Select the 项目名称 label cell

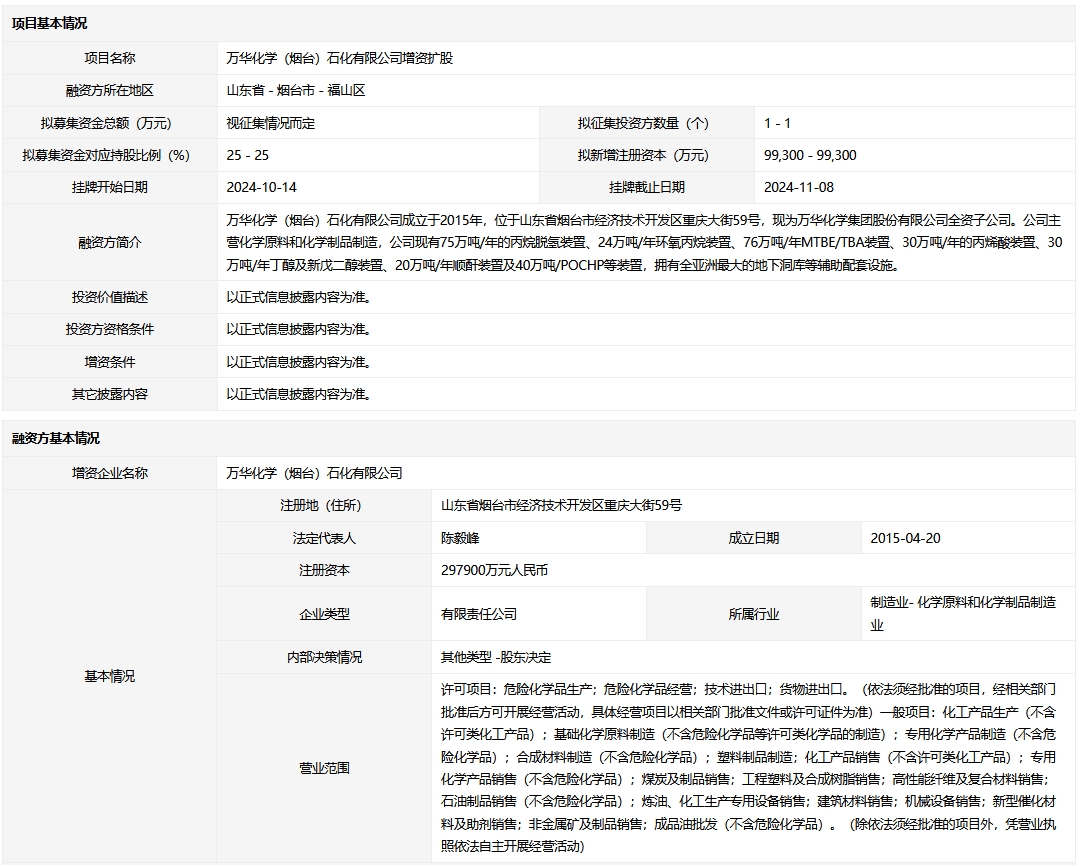110,59
